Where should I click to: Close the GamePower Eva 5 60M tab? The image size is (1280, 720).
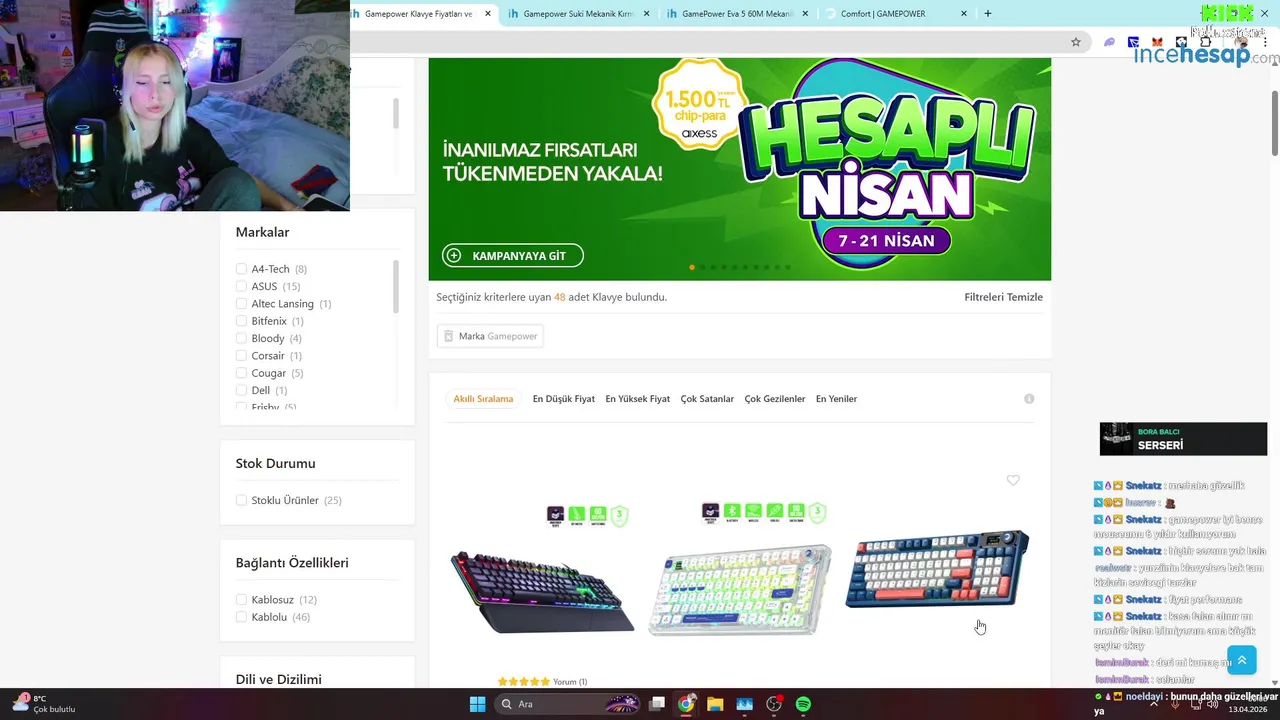[x=805, y=14]
